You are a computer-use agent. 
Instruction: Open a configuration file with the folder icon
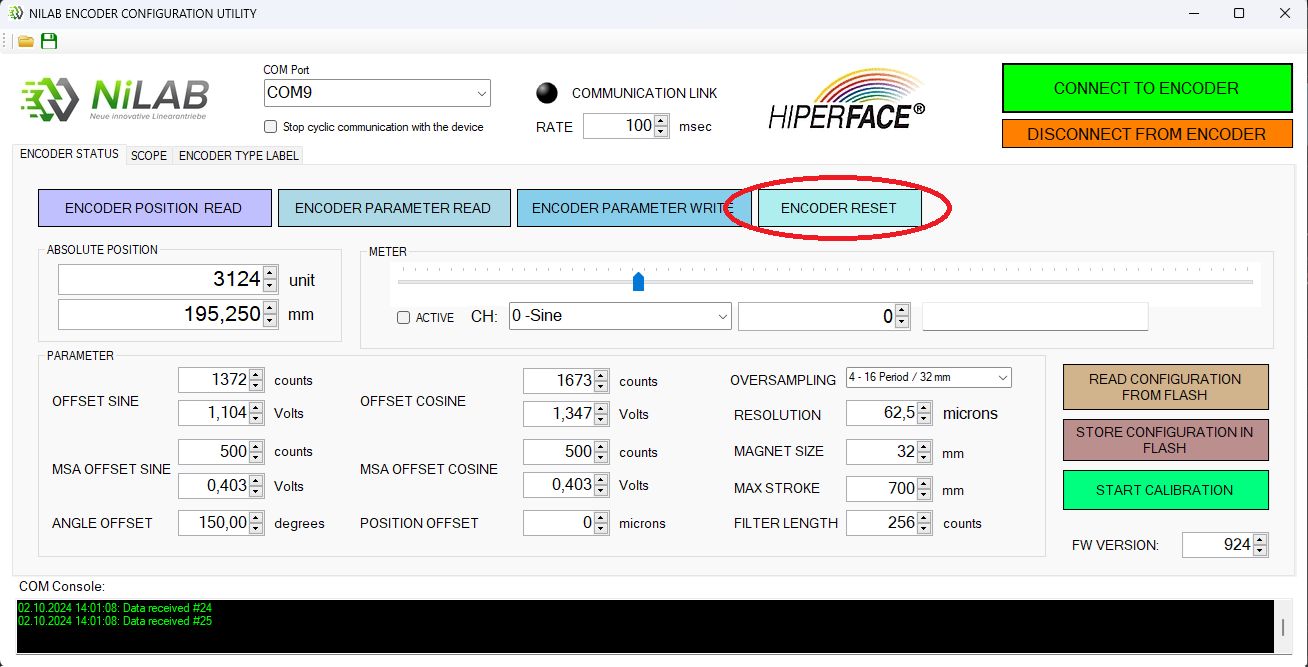[x=25, y=41]
